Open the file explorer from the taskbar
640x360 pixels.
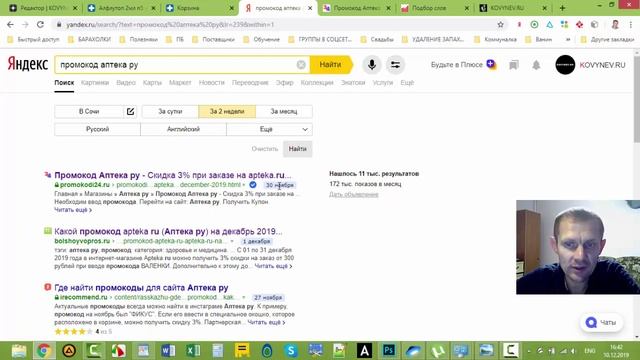[19, 350]
